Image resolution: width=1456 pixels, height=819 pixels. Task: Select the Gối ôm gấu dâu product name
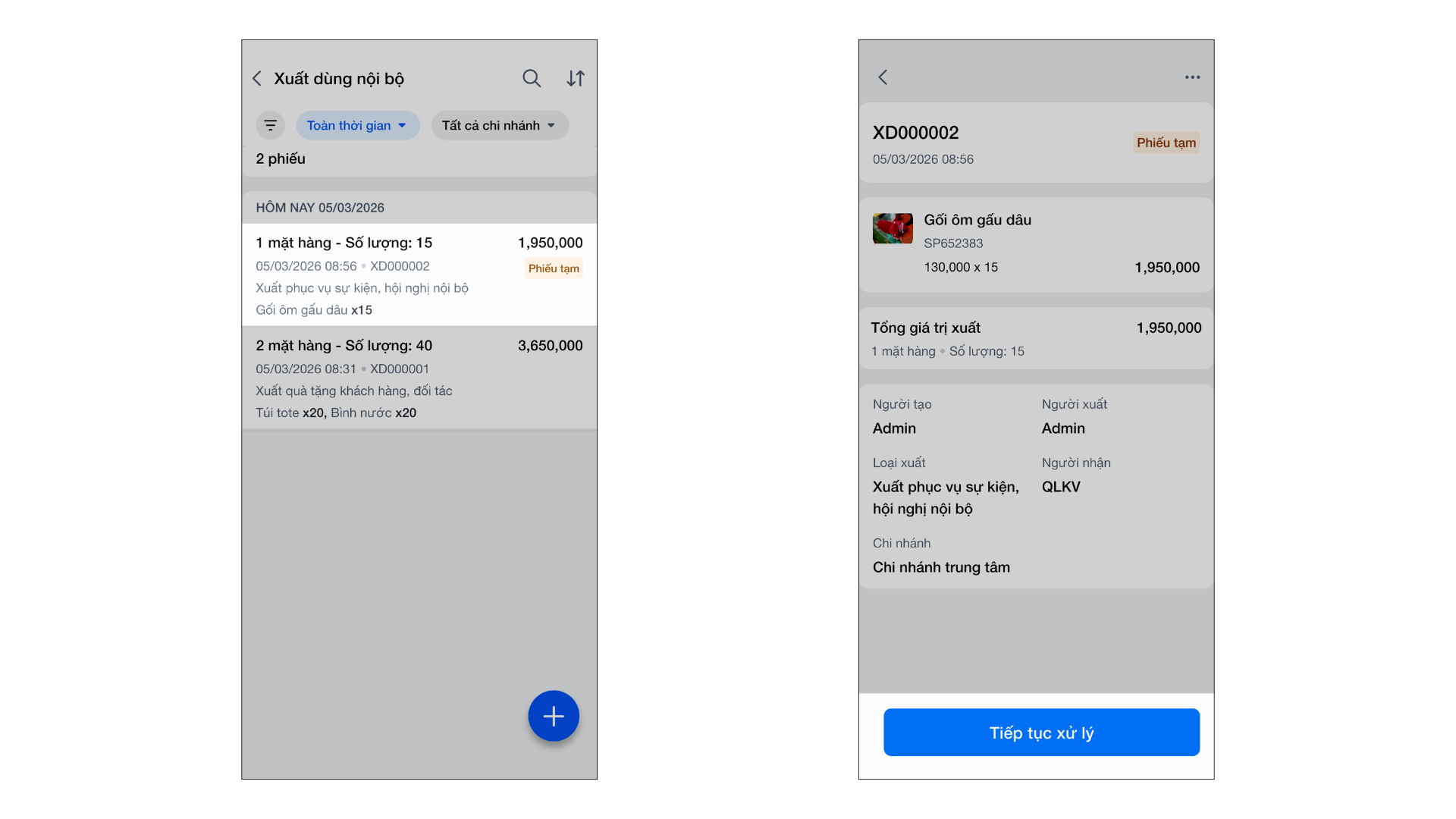tap(977, 220)
